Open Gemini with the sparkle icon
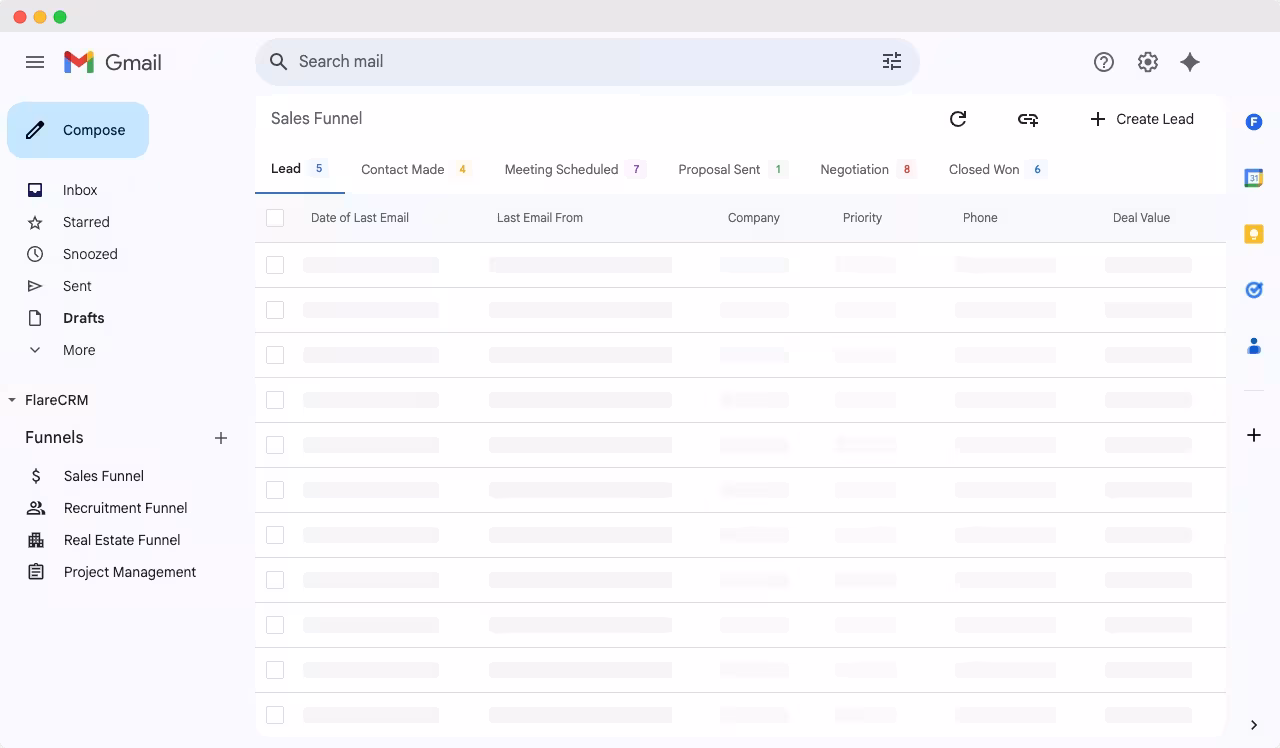1280x748 pixels. tap(1190, 61)
